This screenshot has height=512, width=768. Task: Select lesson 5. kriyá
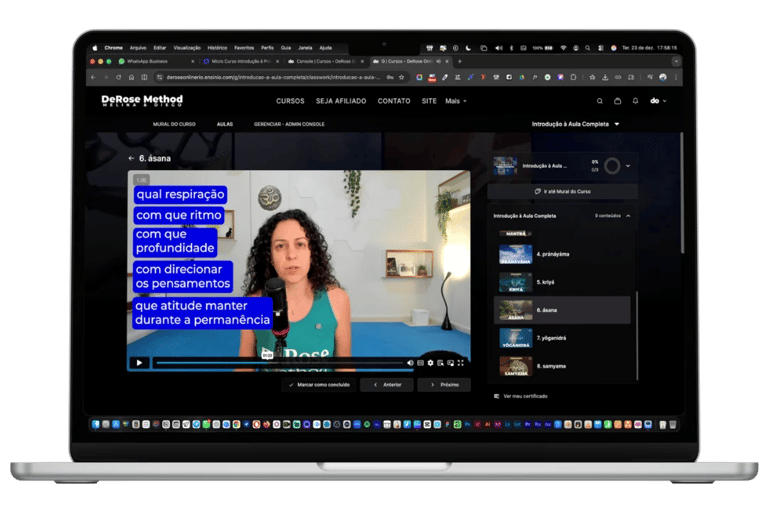pos(562,282)
